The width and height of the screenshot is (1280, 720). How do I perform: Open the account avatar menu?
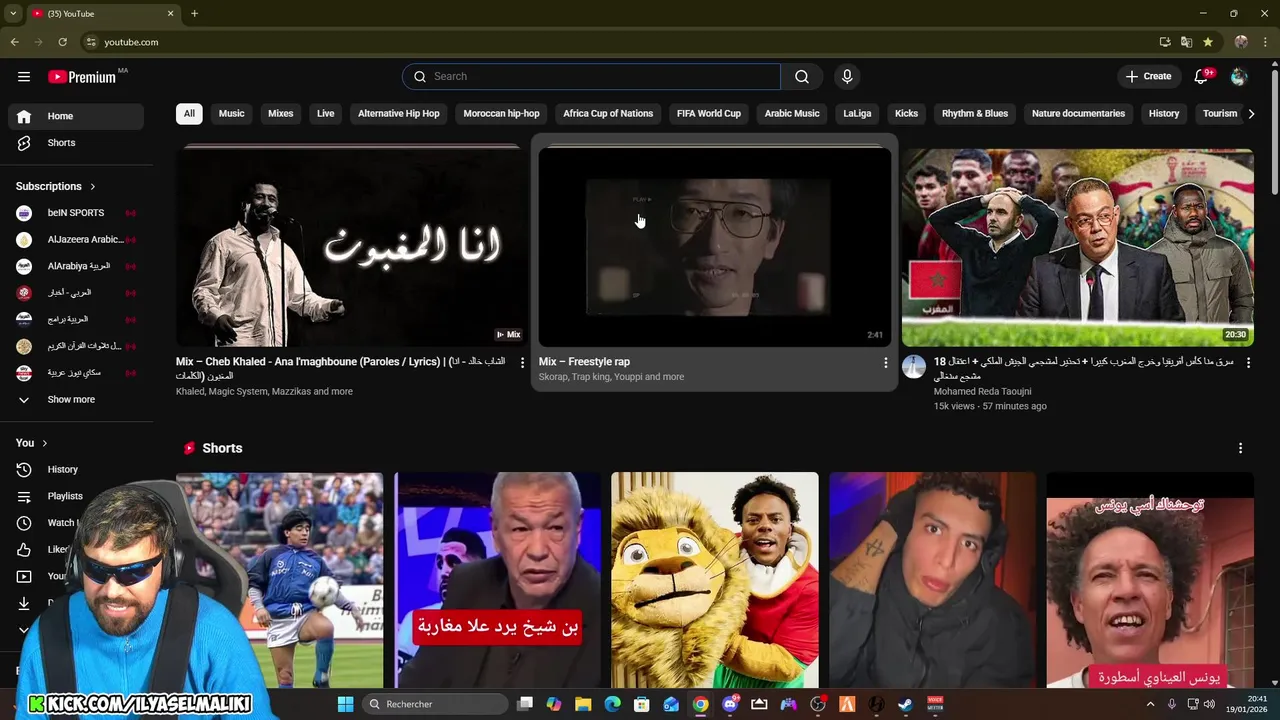[1239, 77]
